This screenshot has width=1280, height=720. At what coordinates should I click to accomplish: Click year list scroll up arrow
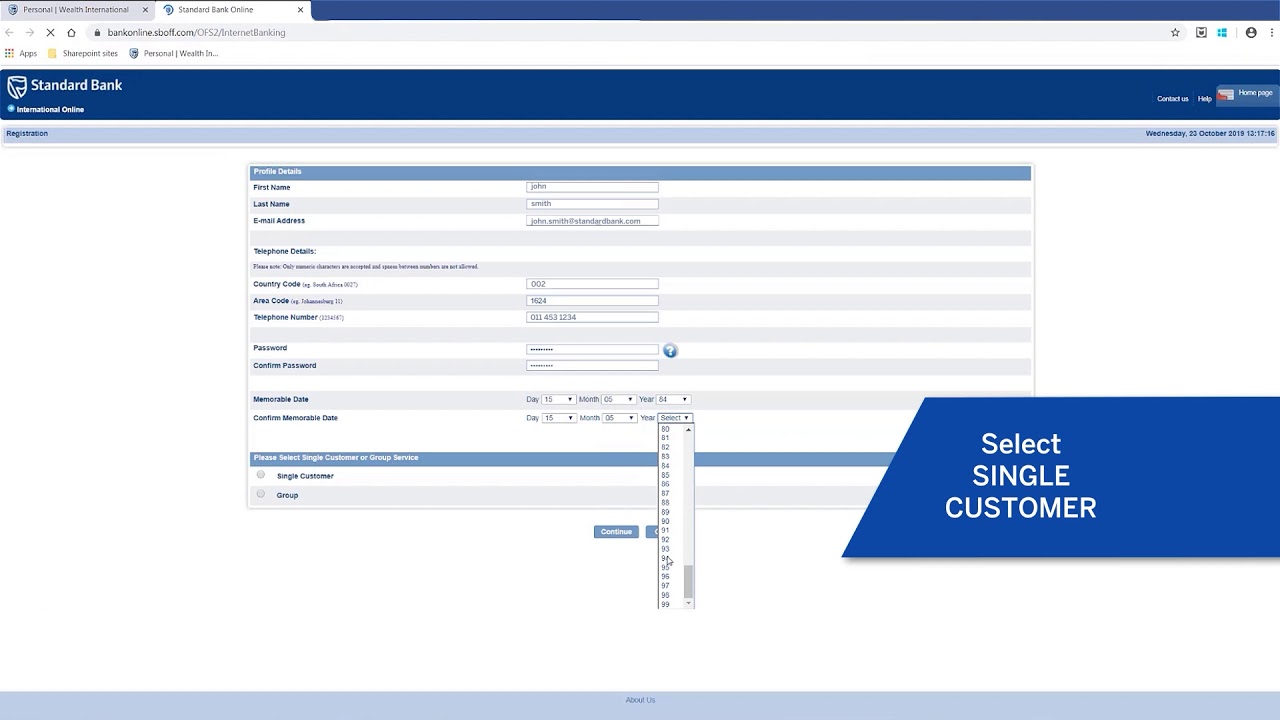[688, 430]
